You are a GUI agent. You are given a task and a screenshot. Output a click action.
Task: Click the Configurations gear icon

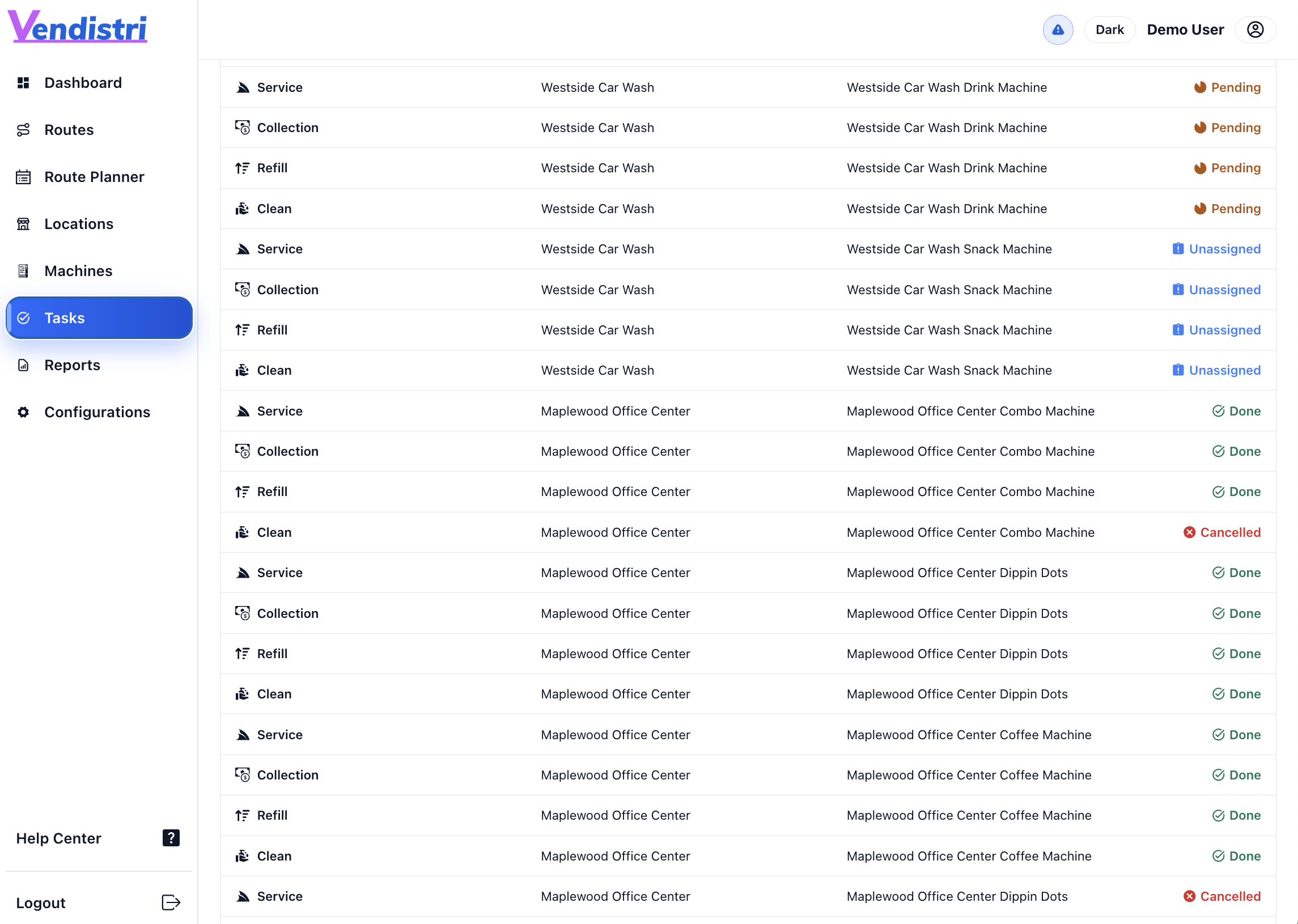tap(23, 412)
